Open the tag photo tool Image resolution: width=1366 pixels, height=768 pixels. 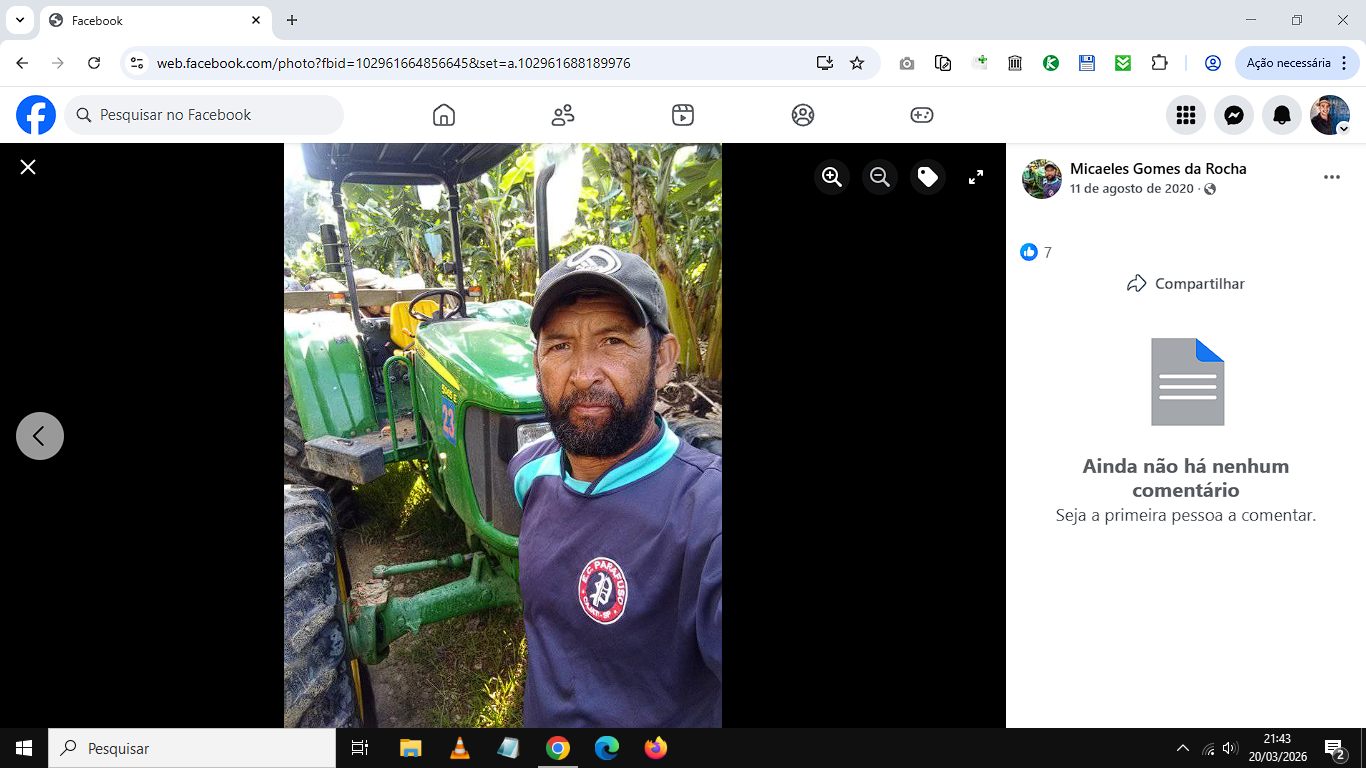(x=928, y=177)
